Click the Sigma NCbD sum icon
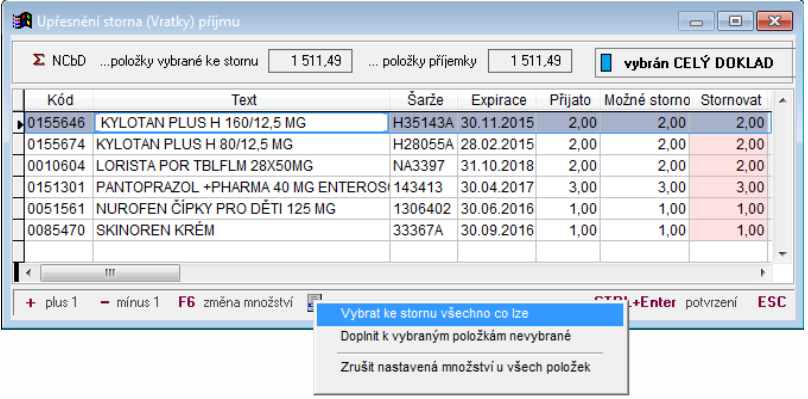The image size is (808, 399). point(38,61)
